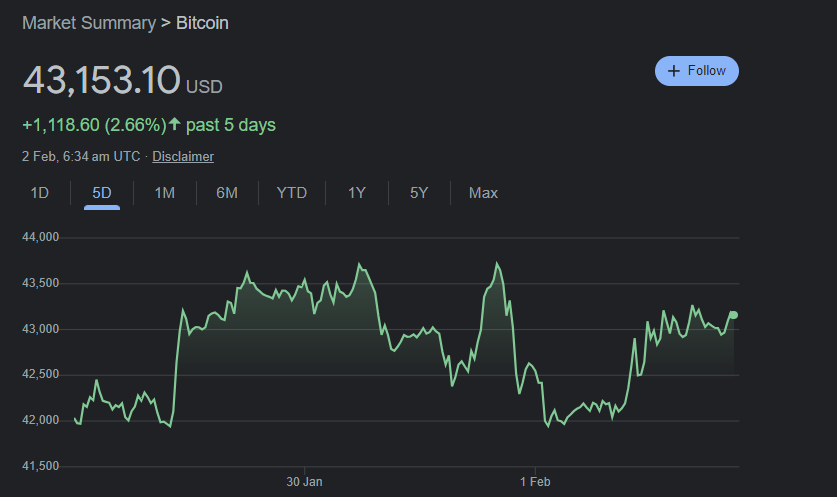Click the green up arrow icon
The height and width of the screenshot is (497, 837).
[x=175, y=125]
